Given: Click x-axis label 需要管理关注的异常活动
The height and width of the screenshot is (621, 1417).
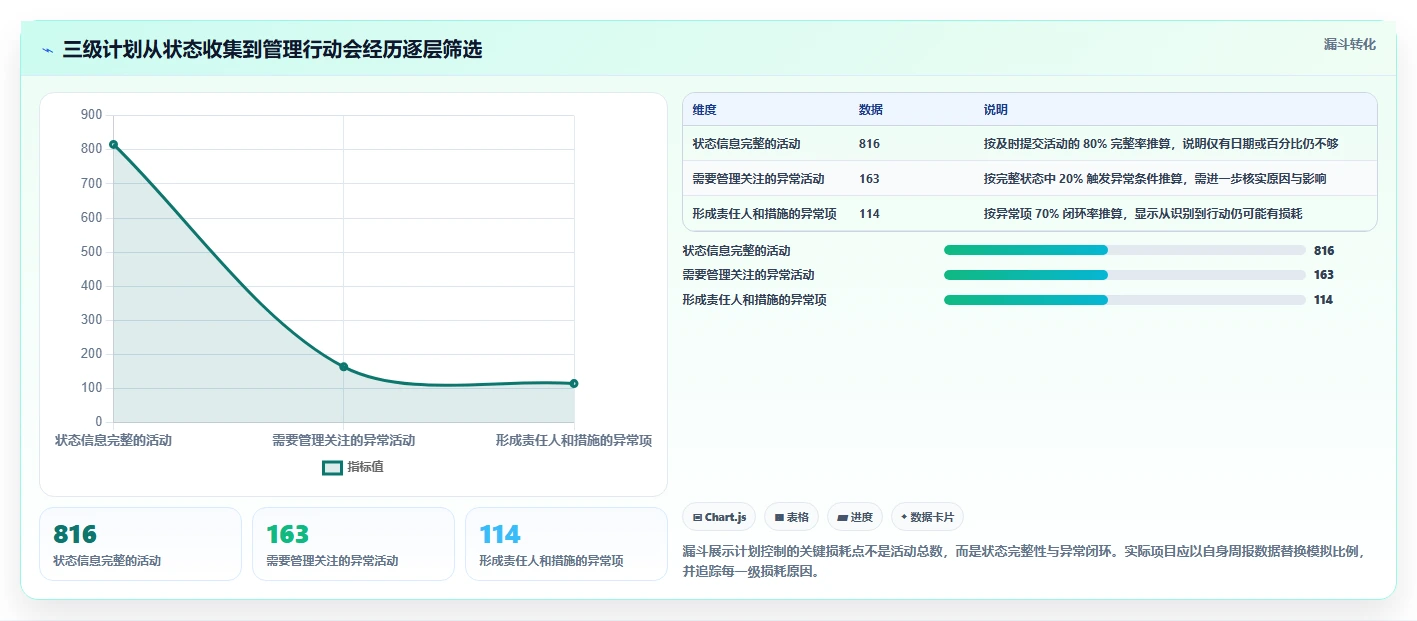Looking at the screenshot, I should click(x=343, y=440).
